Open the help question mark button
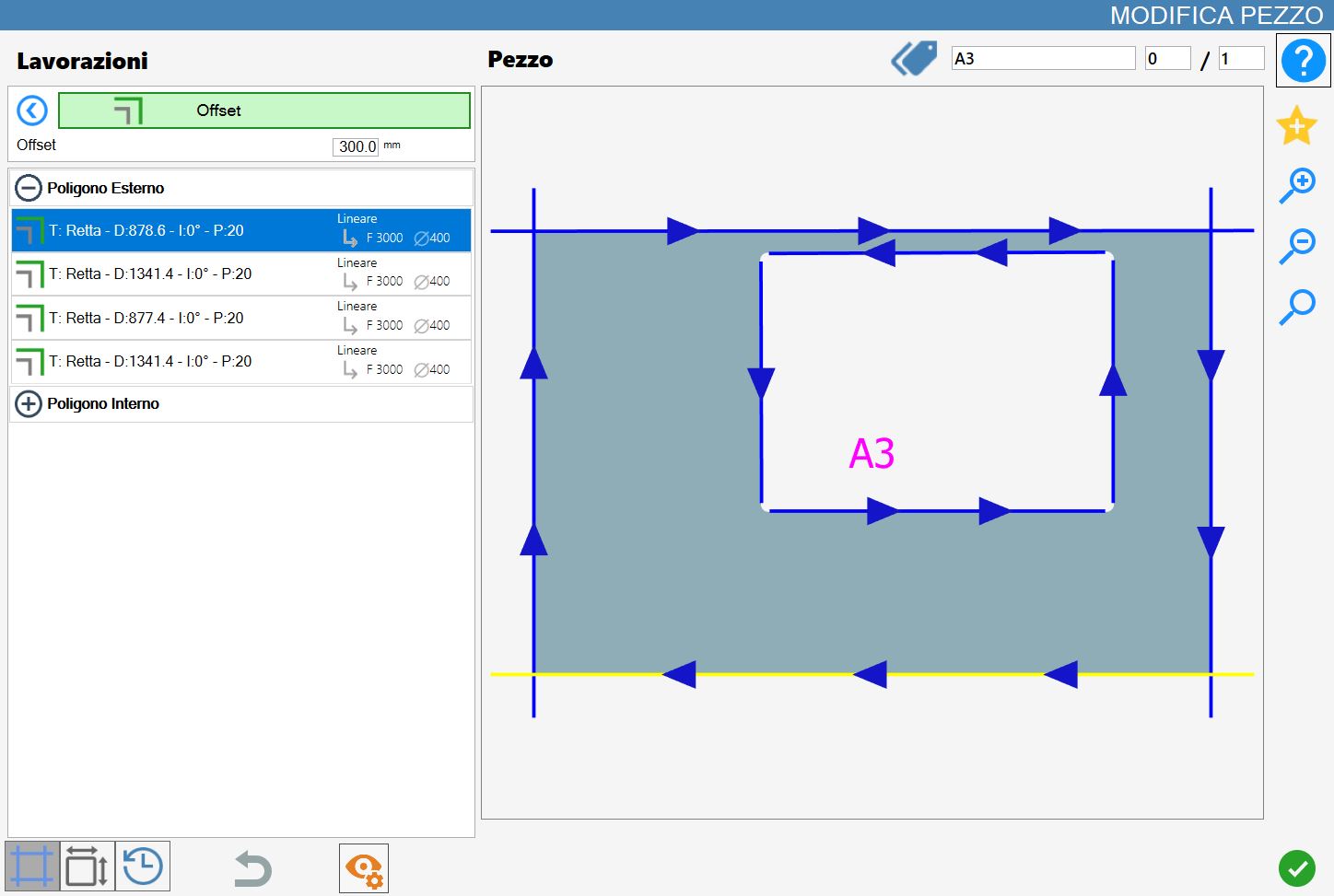The width and height of the screenshot is (1334, 896). coord(1303,61)
